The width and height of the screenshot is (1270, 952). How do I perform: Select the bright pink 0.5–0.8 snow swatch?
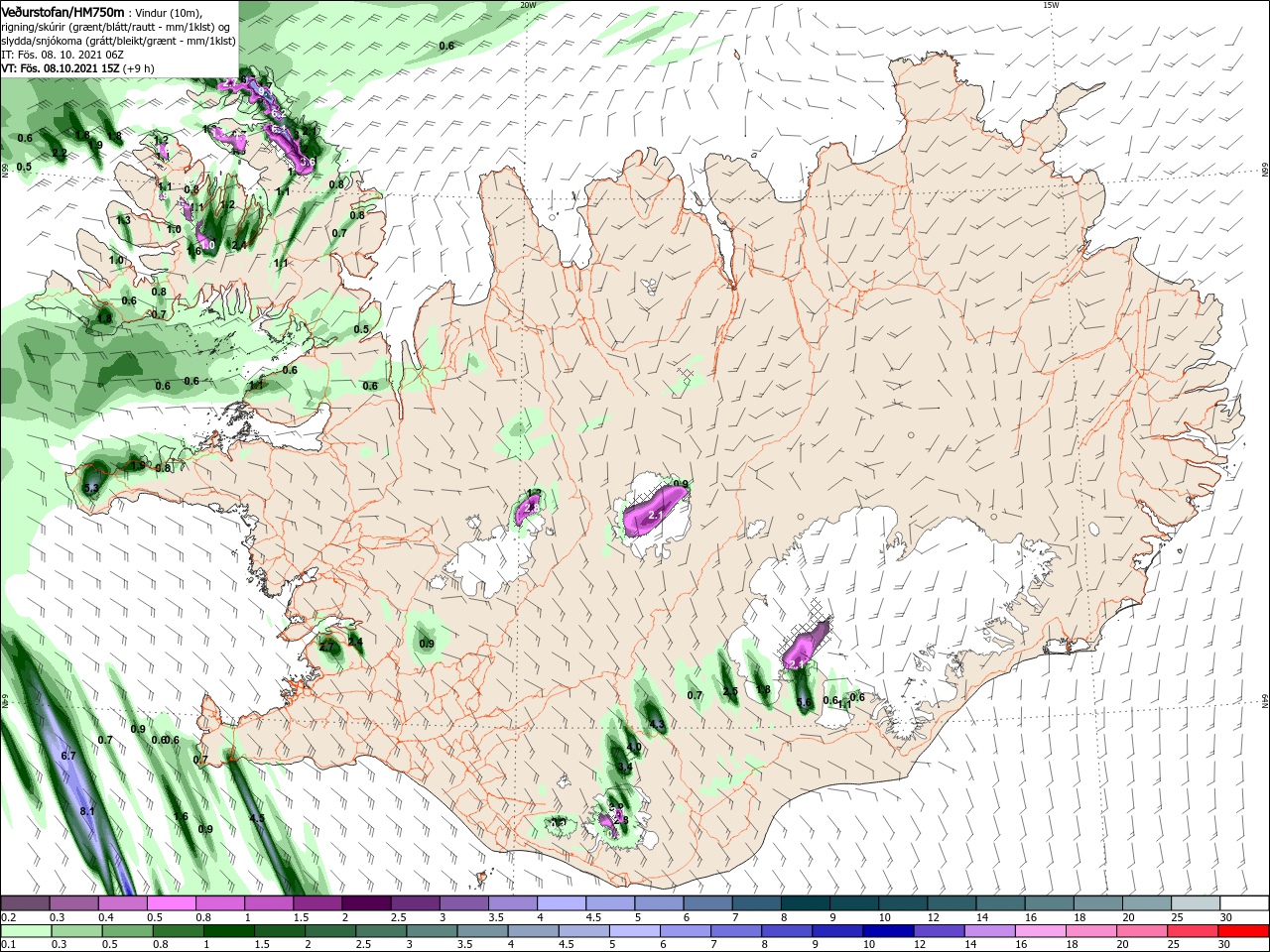(172, 903)
